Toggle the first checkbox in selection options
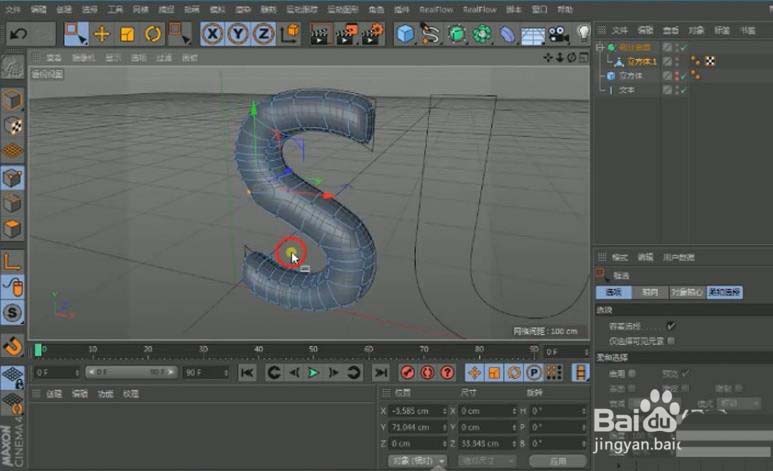The height and width of the screenshot is (471, 773). pos(671,325)
